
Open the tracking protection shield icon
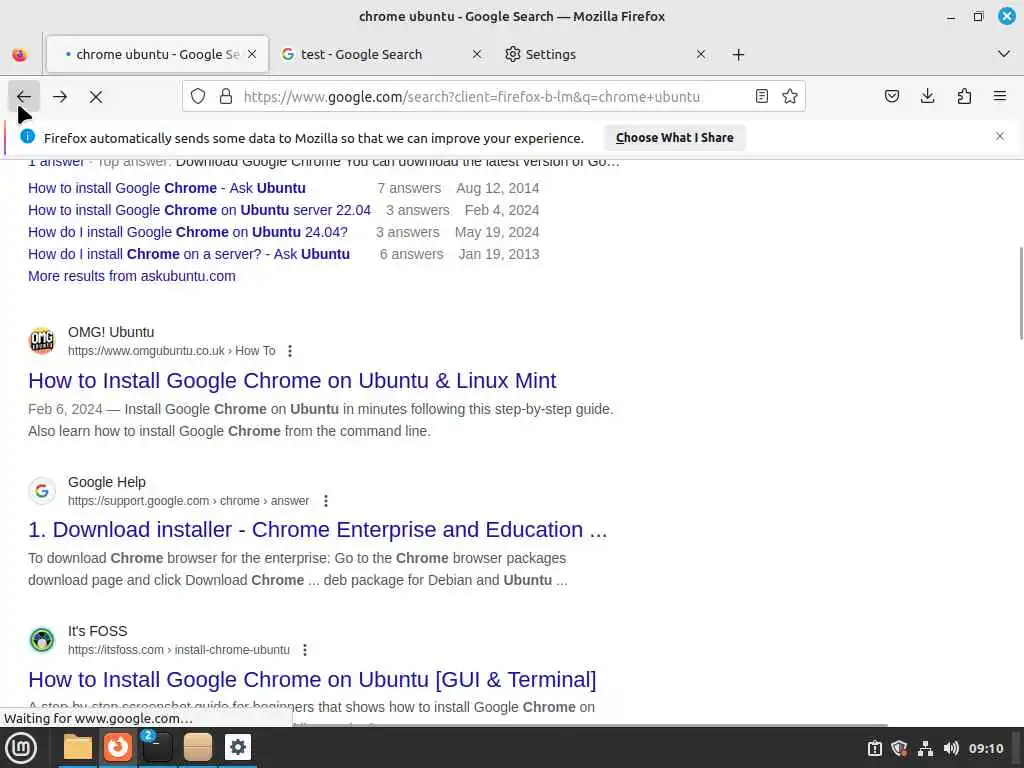point(198,97)
